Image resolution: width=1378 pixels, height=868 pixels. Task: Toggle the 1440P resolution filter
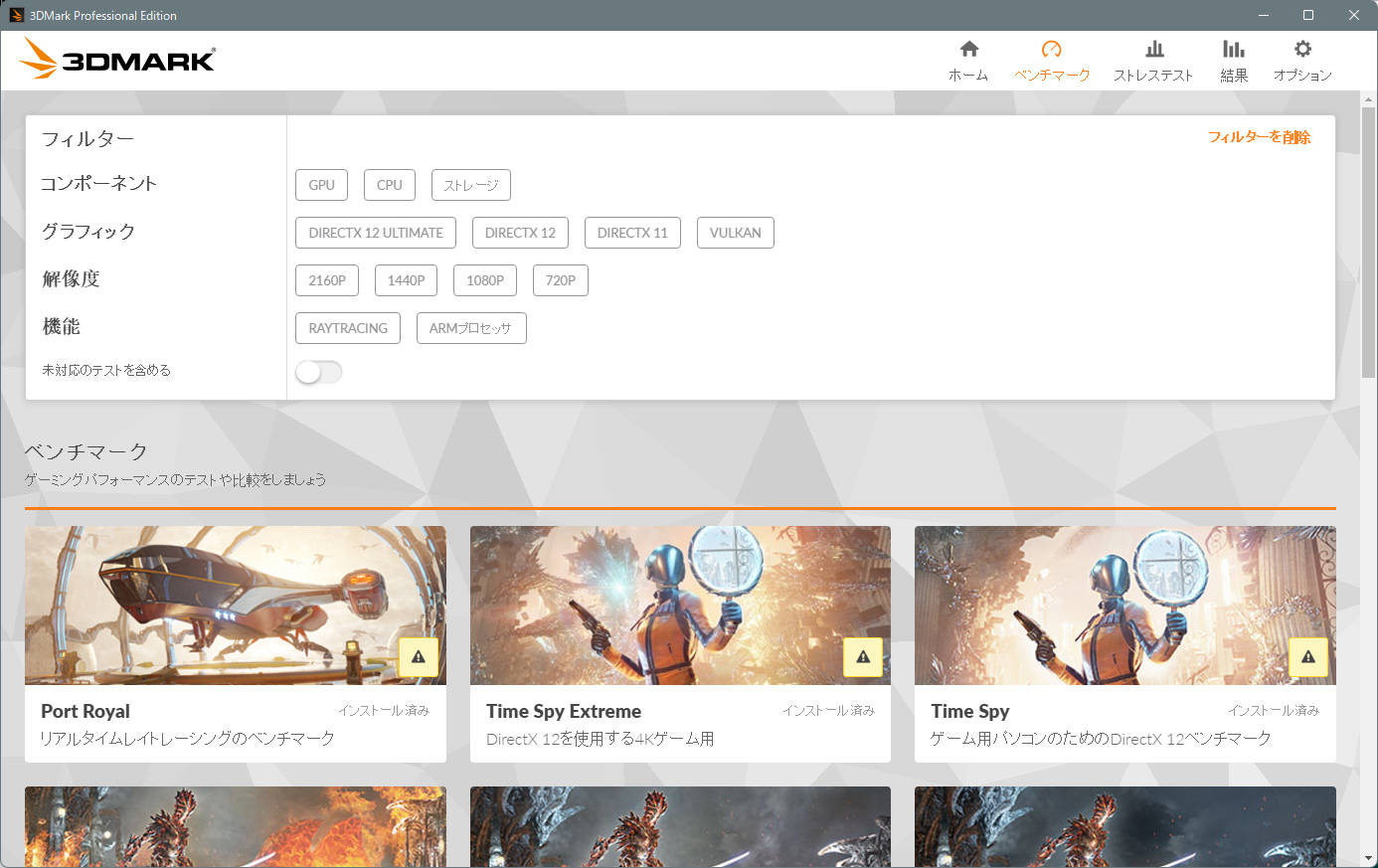tap(407, 280)
